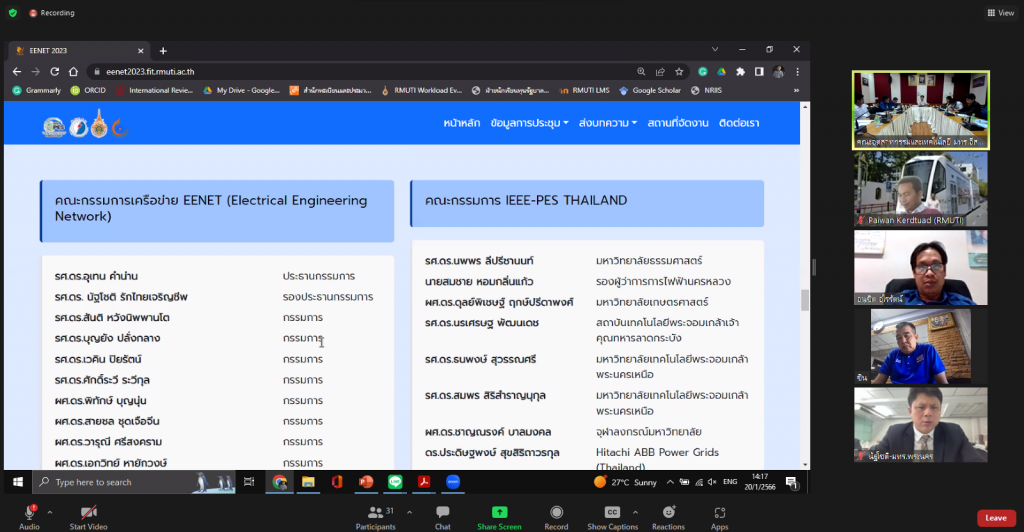
Task: Open the Chrome extensions puzzle icon
Action: point(740,71)
